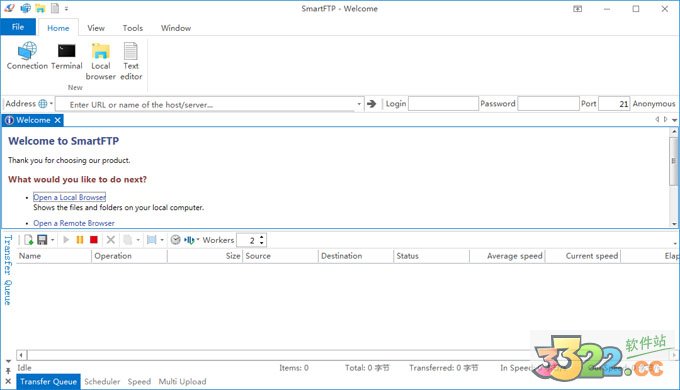Expand the address history dropdown arrow
The image size is (680, 390).
[359, 104]
